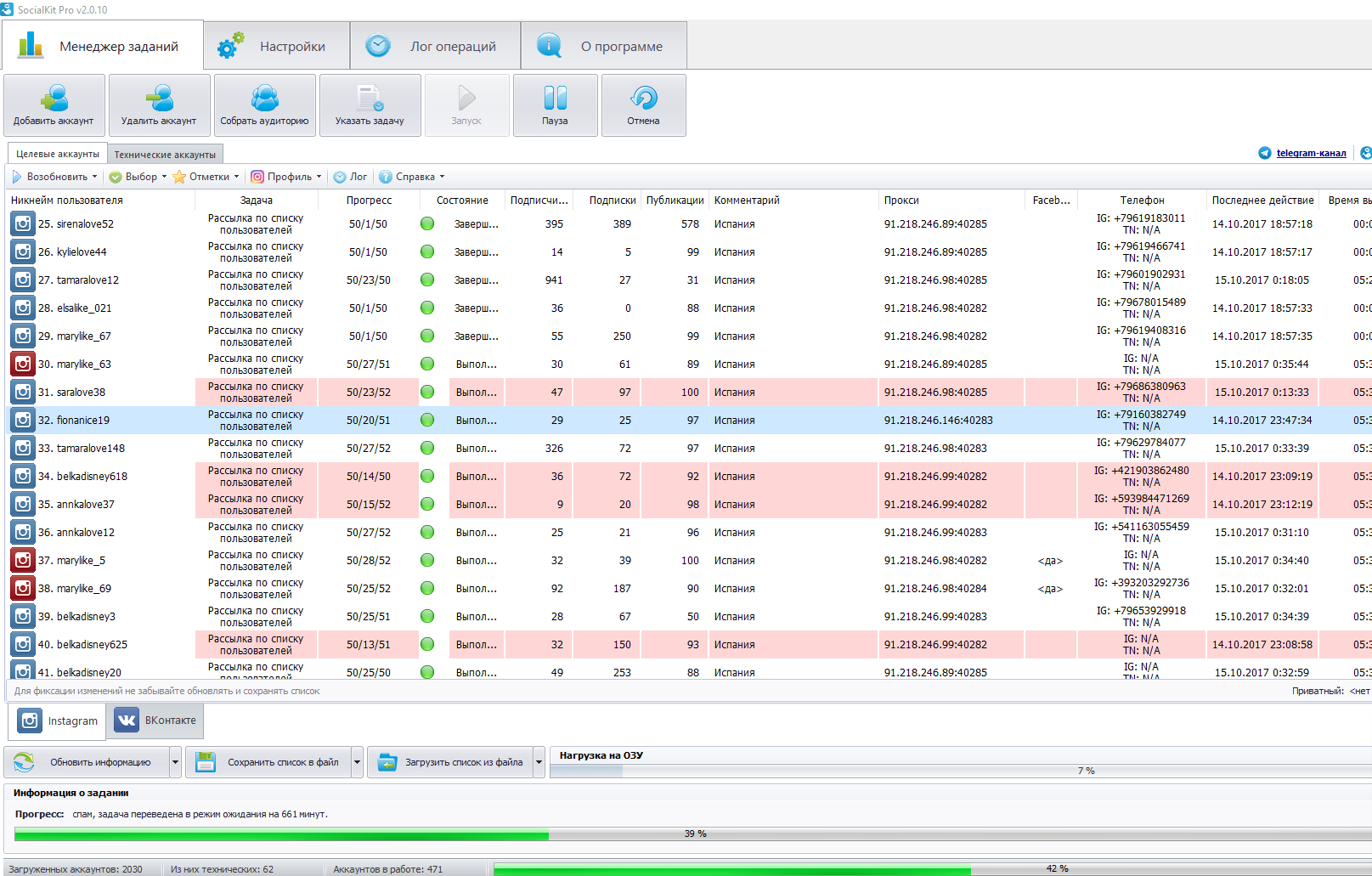Click the Комментарий column header

tap(793, 201)
